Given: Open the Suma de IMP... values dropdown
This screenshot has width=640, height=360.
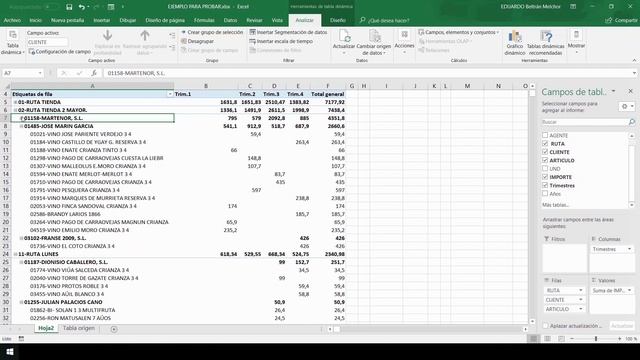Looking at the screenshot, I should (x=629, y=290).
